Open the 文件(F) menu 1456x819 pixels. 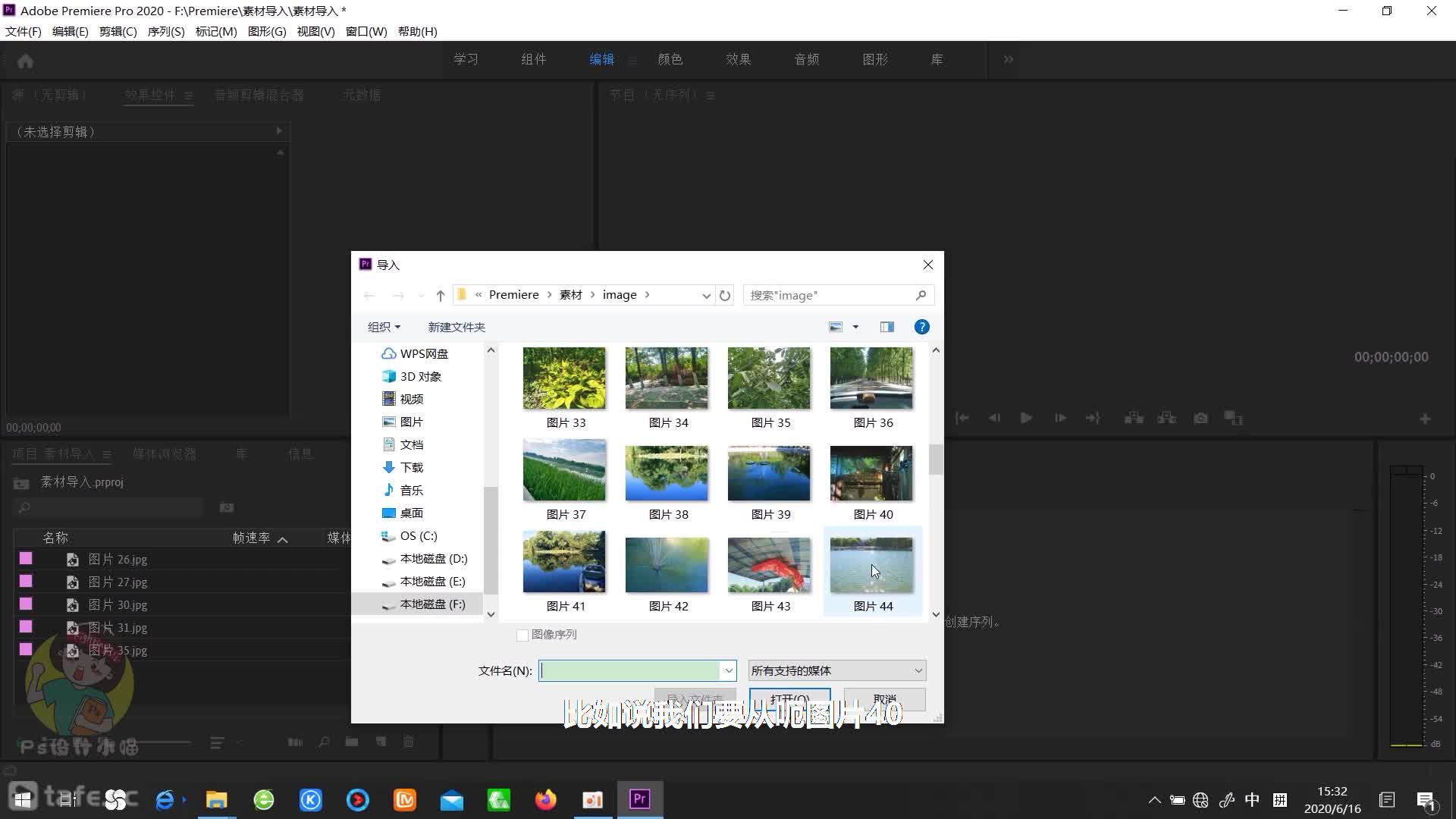tap(23, 31)
